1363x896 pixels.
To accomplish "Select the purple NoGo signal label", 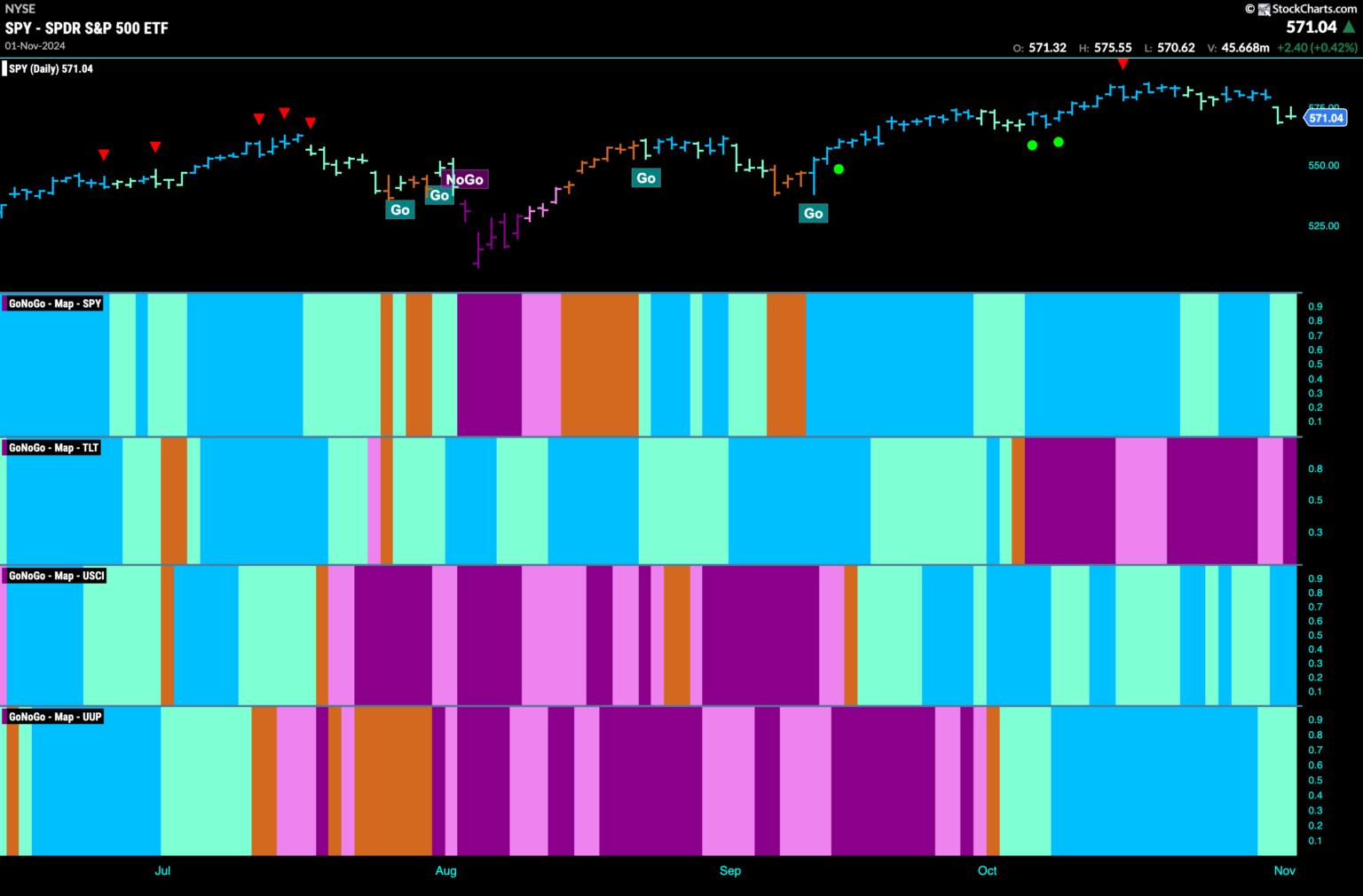I will [x=465, y=180].
